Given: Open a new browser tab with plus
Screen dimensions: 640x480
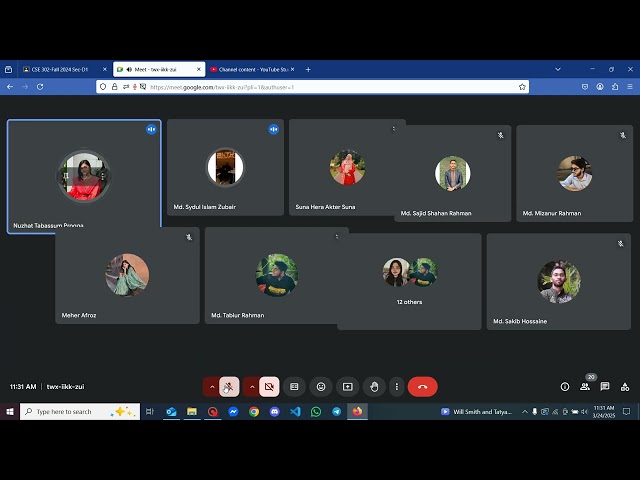Looking at the screenshot, I should (x=308, y=69).
